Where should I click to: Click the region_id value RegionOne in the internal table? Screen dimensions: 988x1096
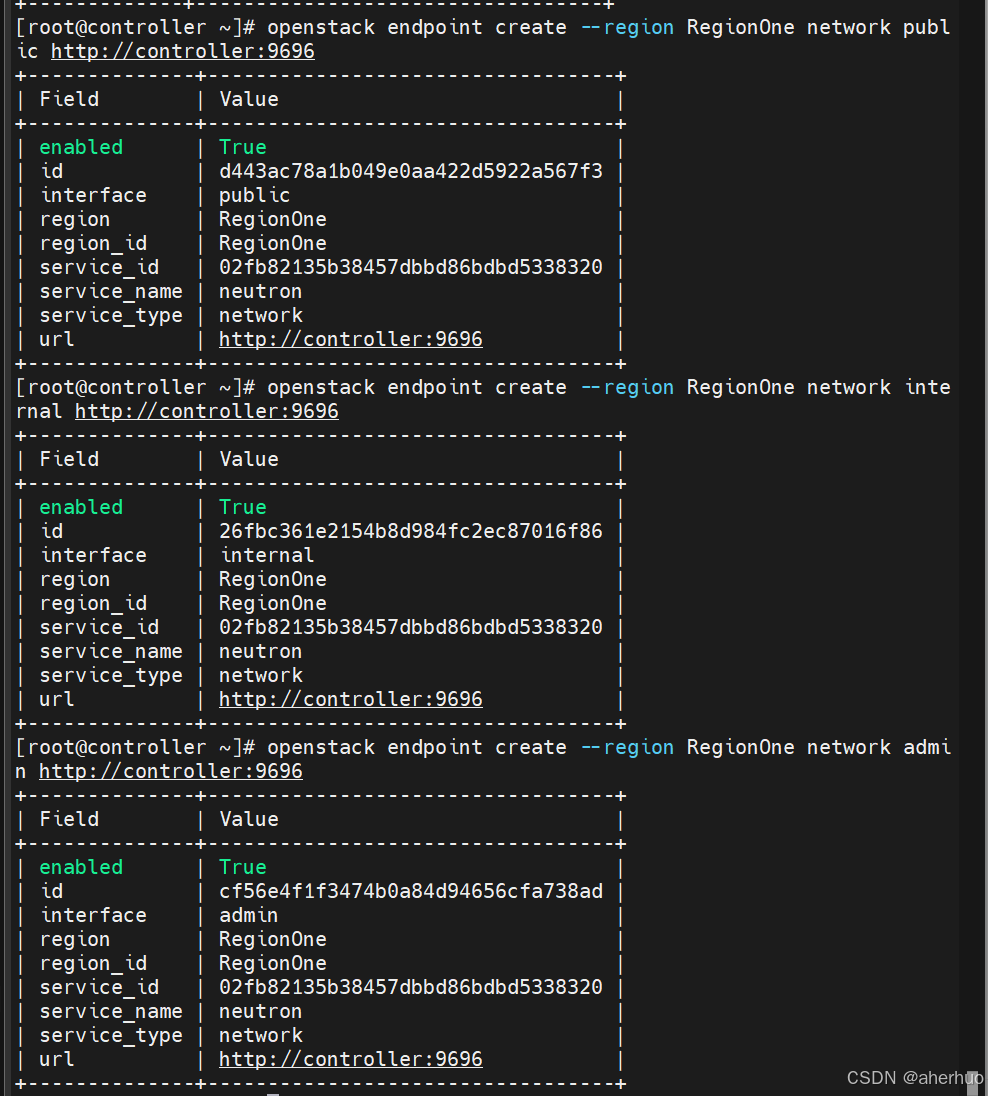point(273,603)
